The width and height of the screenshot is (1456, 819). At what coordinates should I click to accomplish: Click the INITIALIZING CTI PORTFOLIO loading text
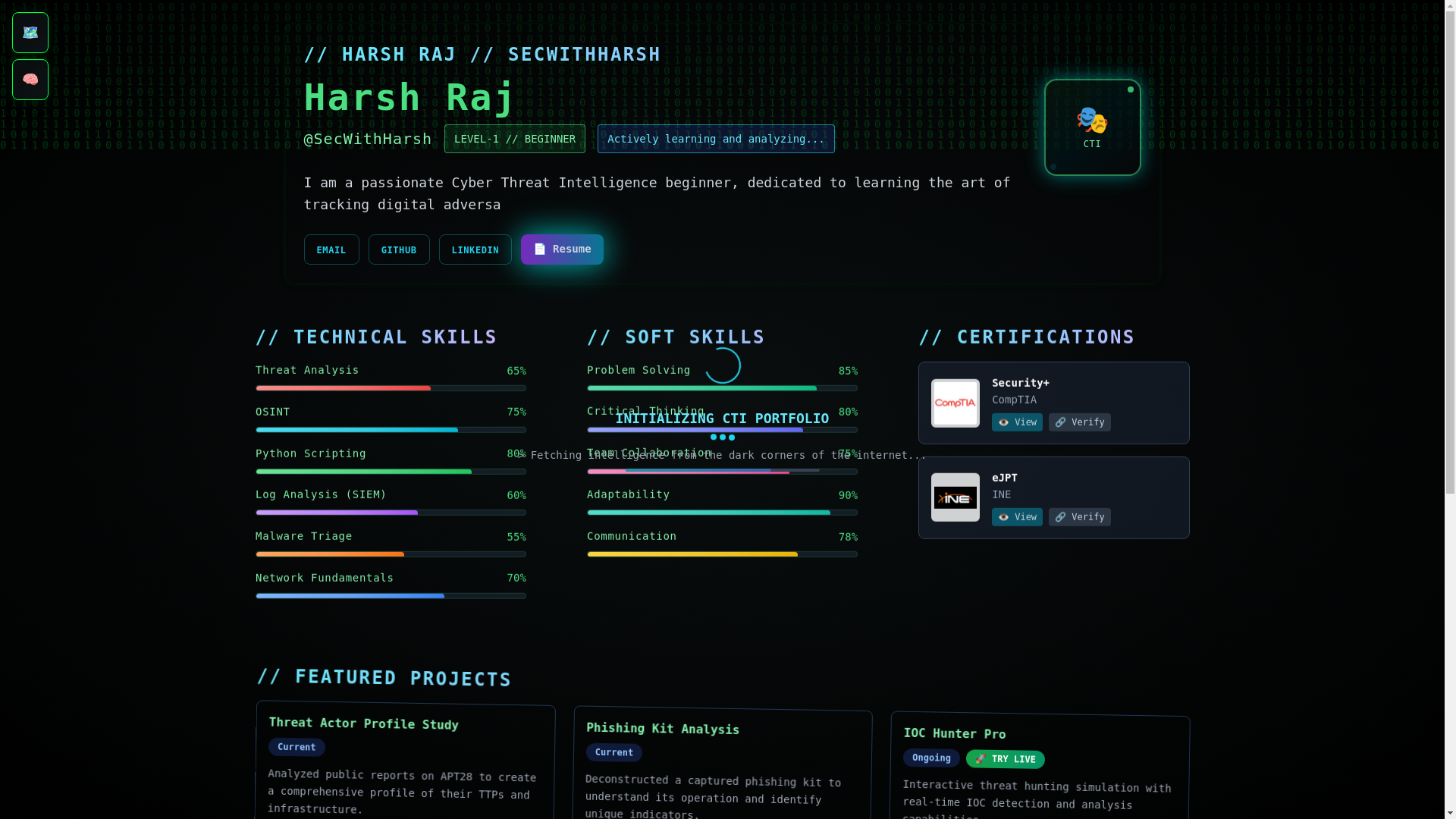click(x=722, y=419)
